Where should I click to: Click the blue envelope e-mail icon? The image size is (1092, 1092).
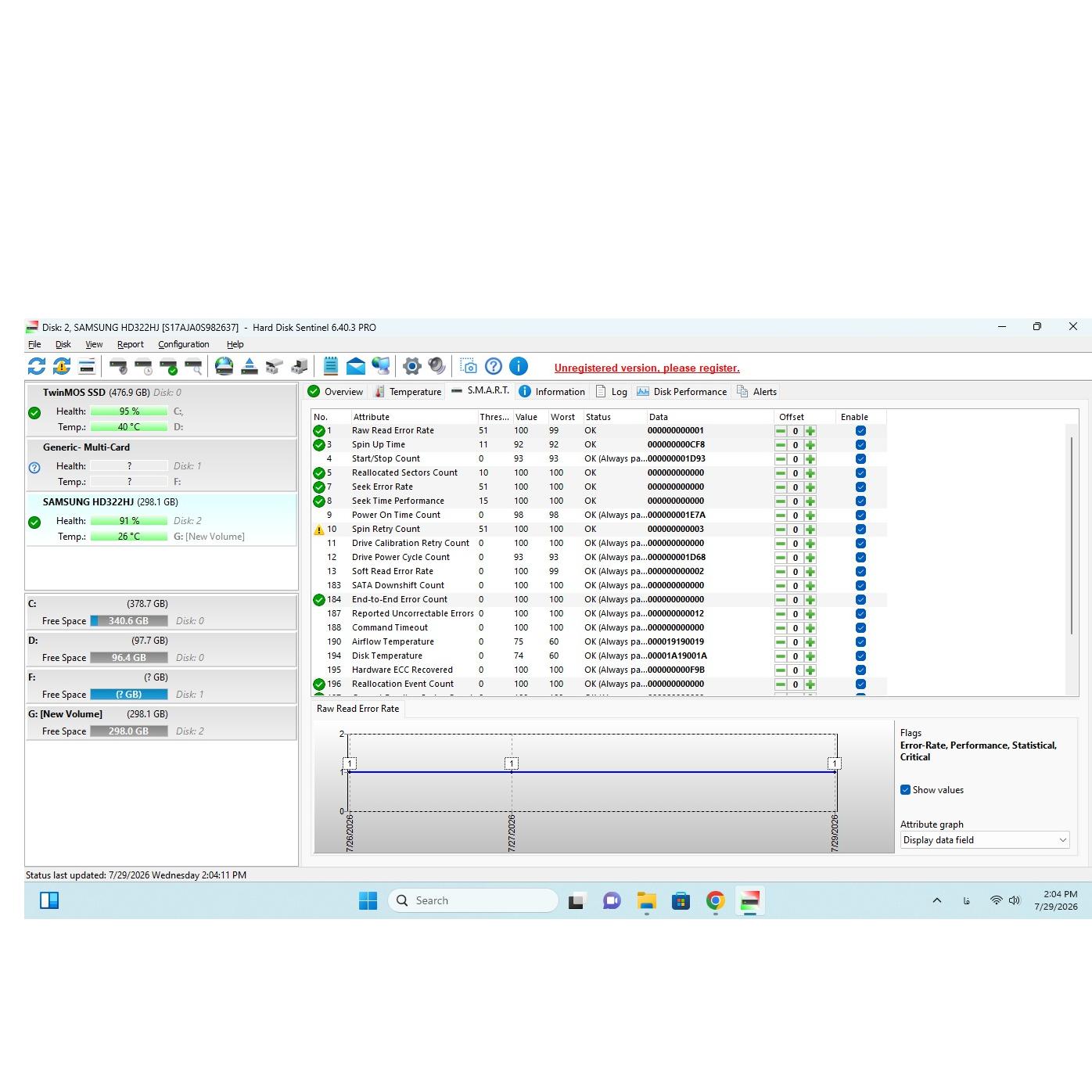coord(356,366)
